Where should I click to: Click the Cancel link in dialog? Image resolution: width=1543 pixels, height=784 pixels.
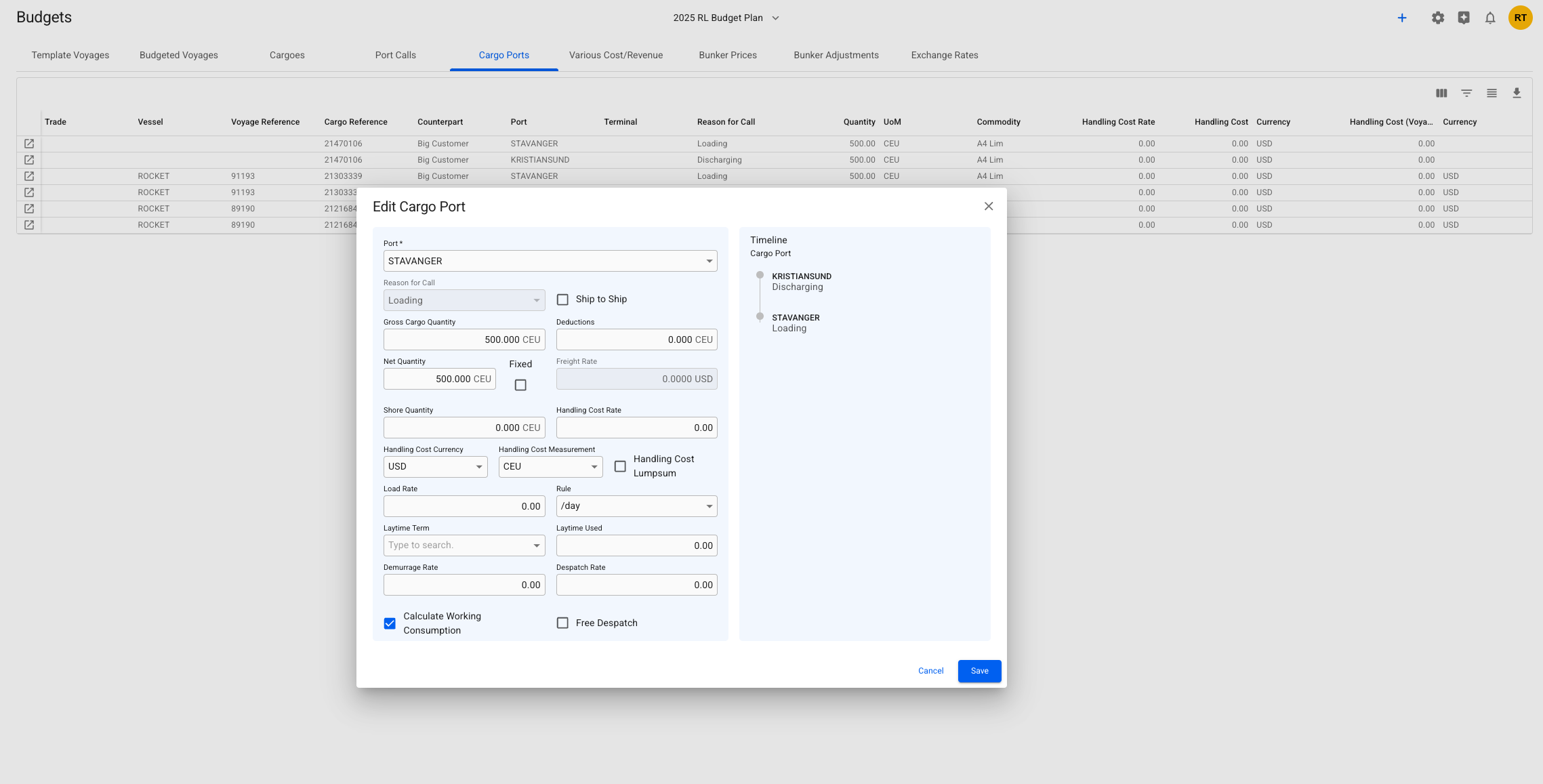click(x=930, y=671)
